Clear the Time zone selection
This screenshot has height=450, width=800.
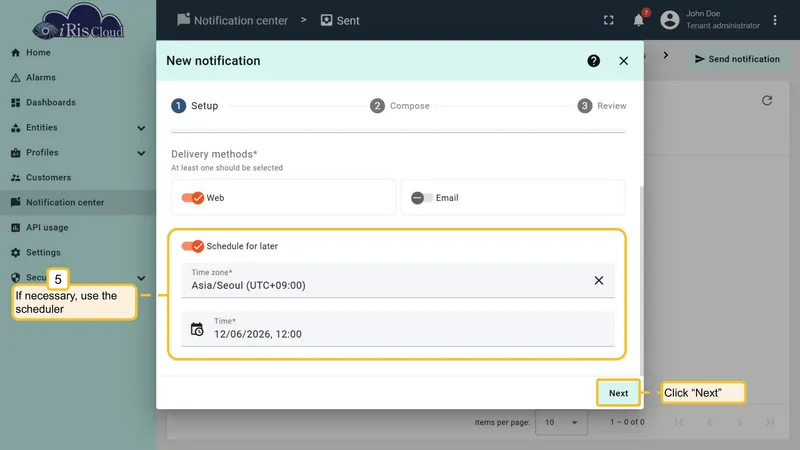[x=599, y=280]
